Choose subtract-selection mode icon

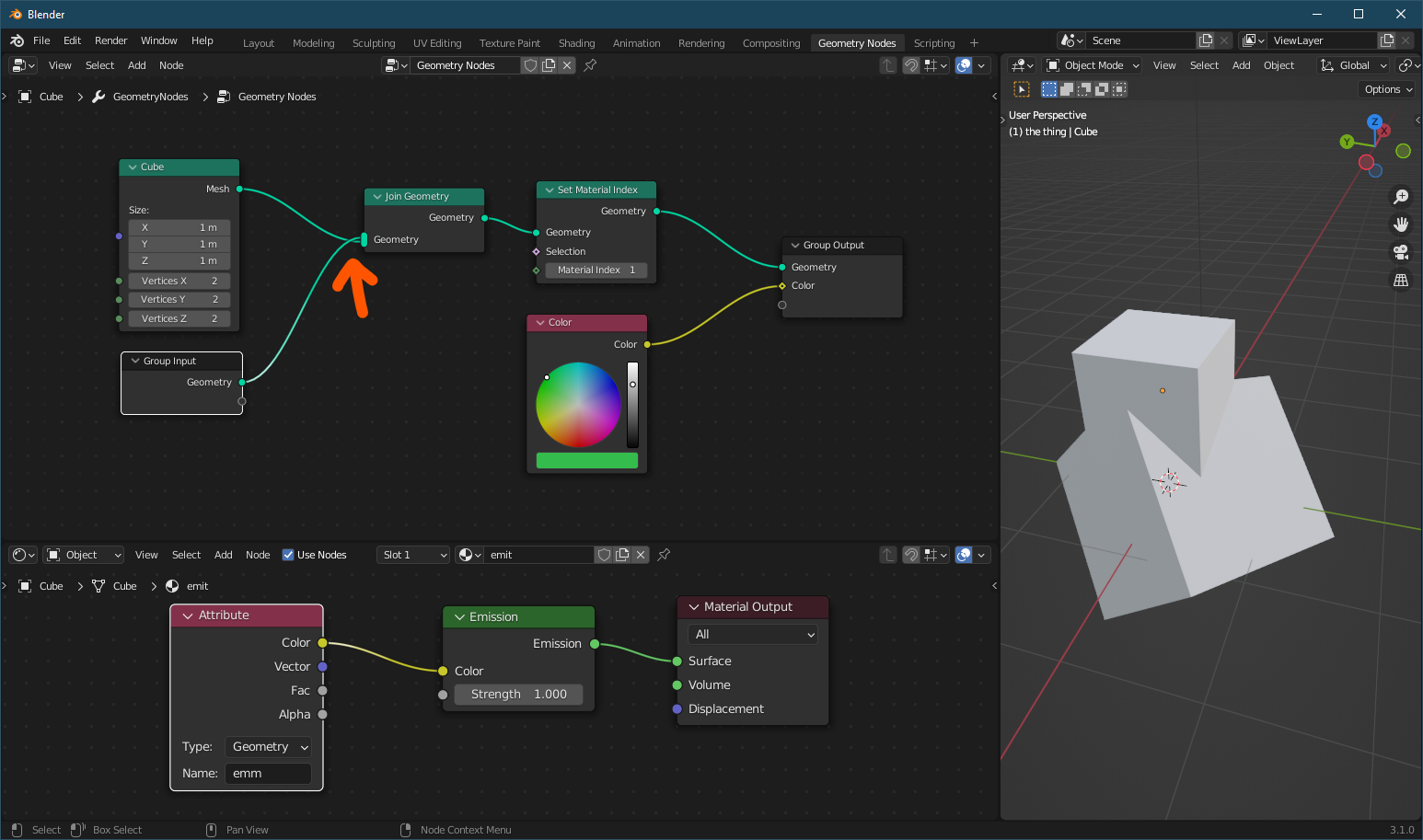point(1084,89)
